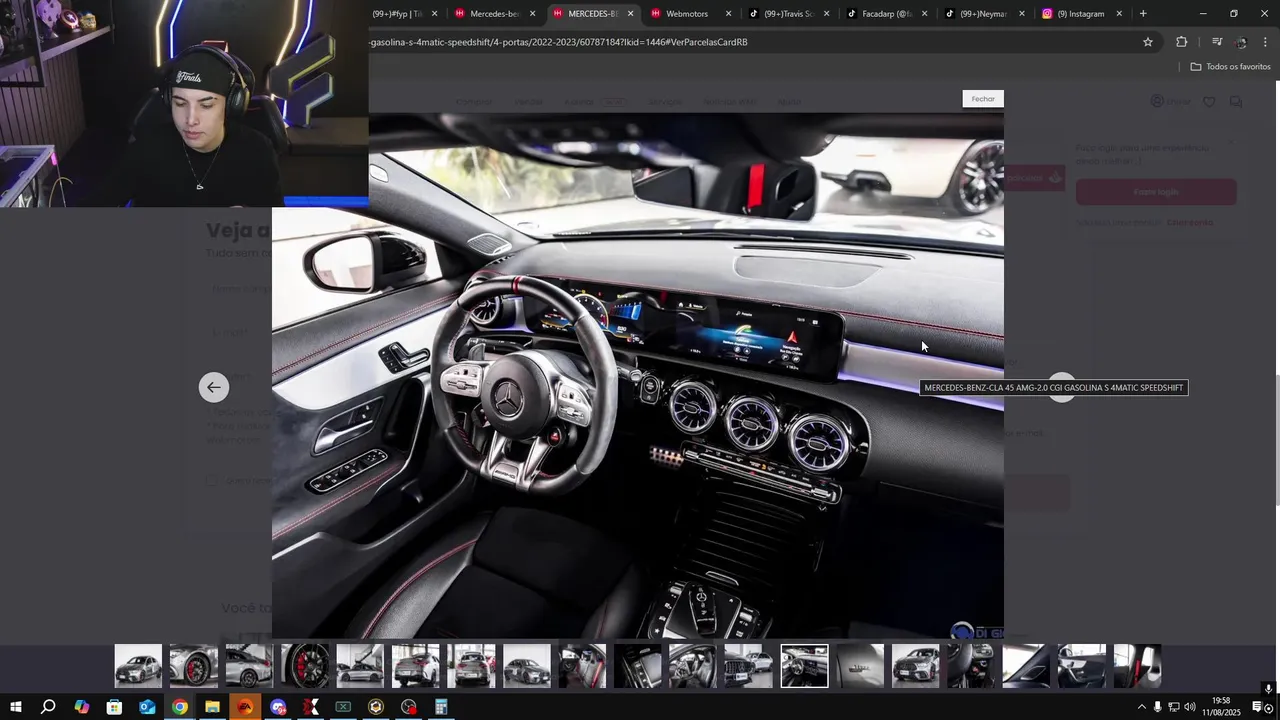Close the photo gallery with Fechar
Viewport: 1280px width, 720px height.
coord(983,99)
